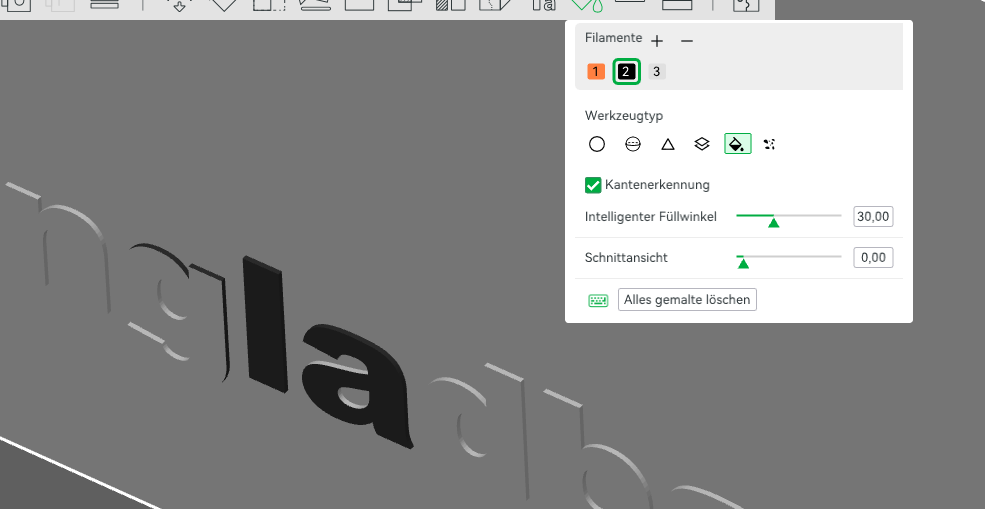Viewport: 985px width, 509px height.
Task: Click the Füllwinkel value field 30,00
Action: (873, 216)
